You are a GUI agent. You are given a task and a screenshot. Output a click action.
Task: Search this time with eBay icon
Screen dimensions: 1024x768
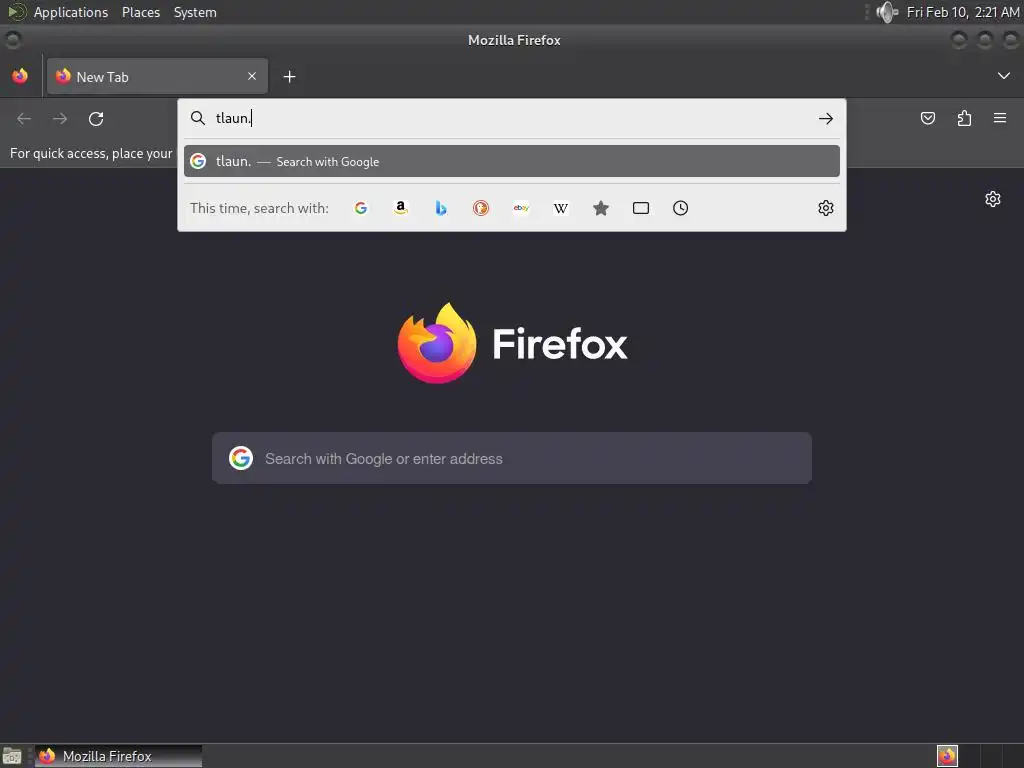(x=521, y=208)
